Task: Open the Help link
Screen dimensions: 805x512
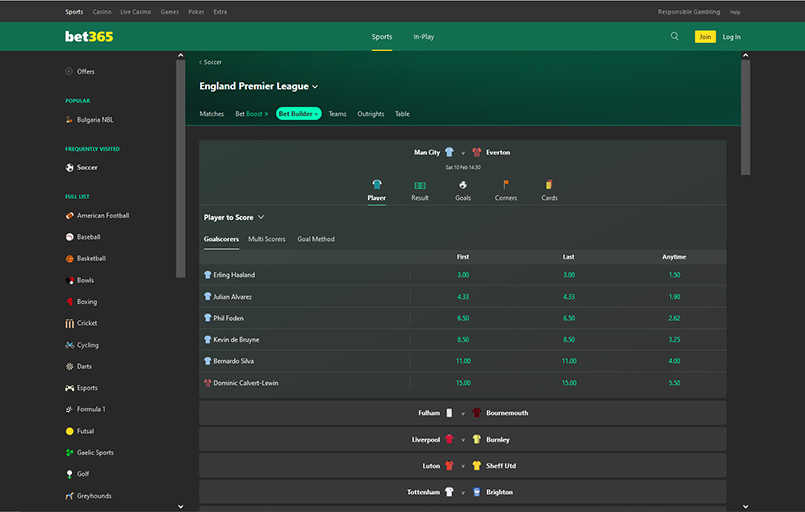Action: tap(735, 12)
